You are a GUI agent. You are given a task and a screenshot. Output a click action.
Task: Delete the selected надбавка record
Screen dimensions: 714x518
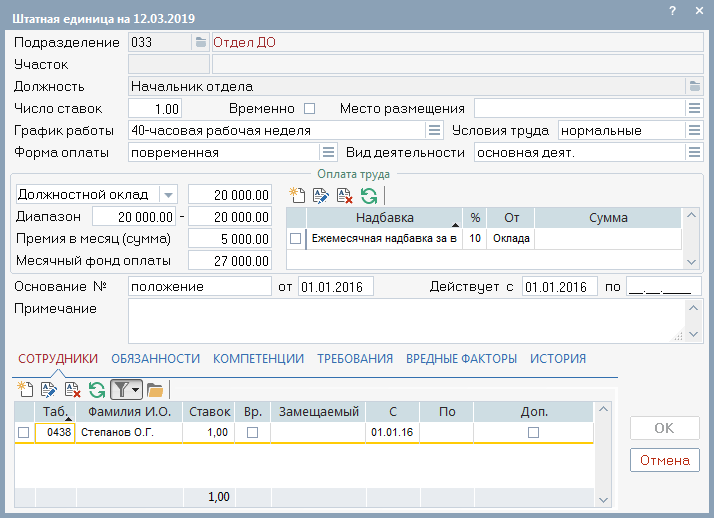pos(345,196)
